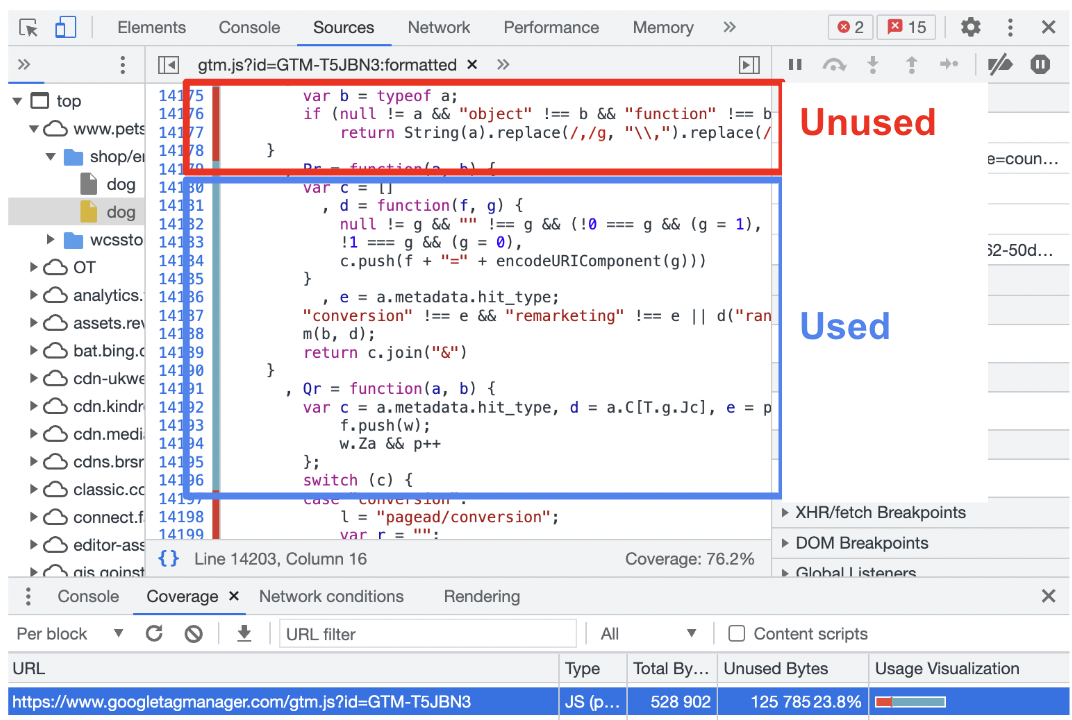
Task: Collapse the www.pets domain node
Action: tap(33, 129)
